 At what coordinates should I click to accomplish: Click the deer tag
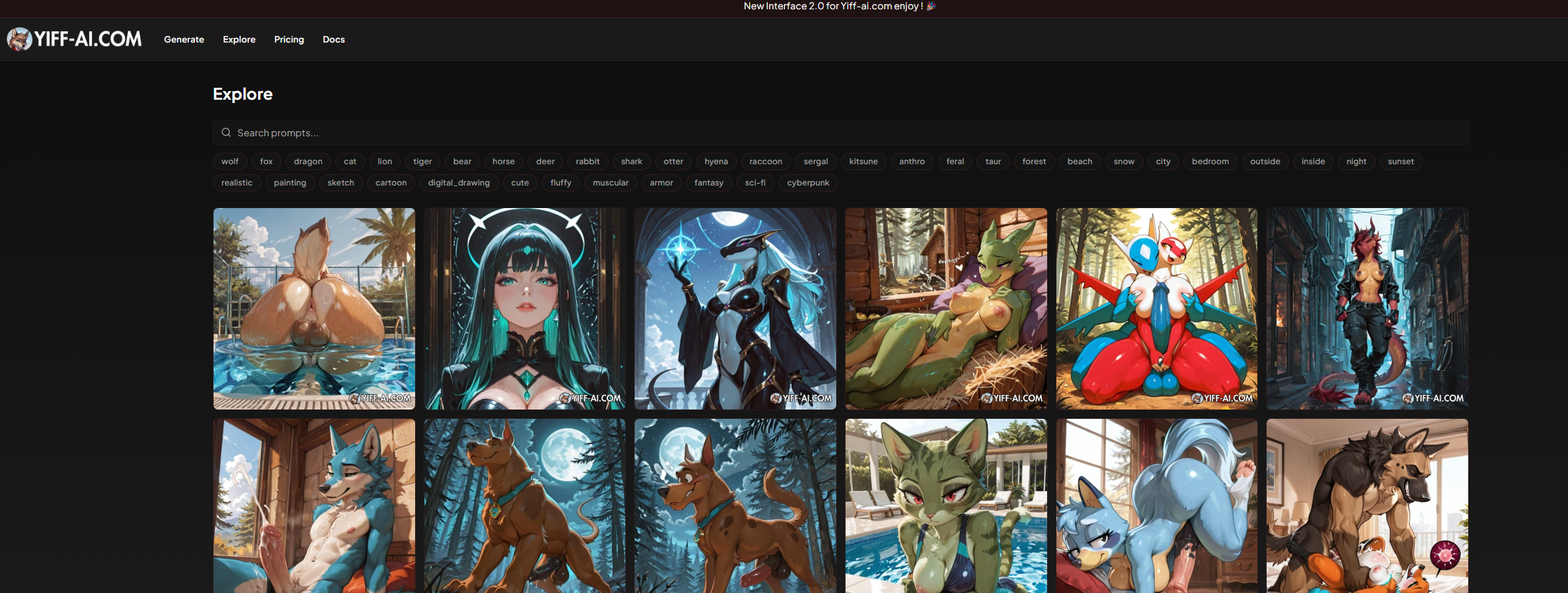click(x=546, y=162)
